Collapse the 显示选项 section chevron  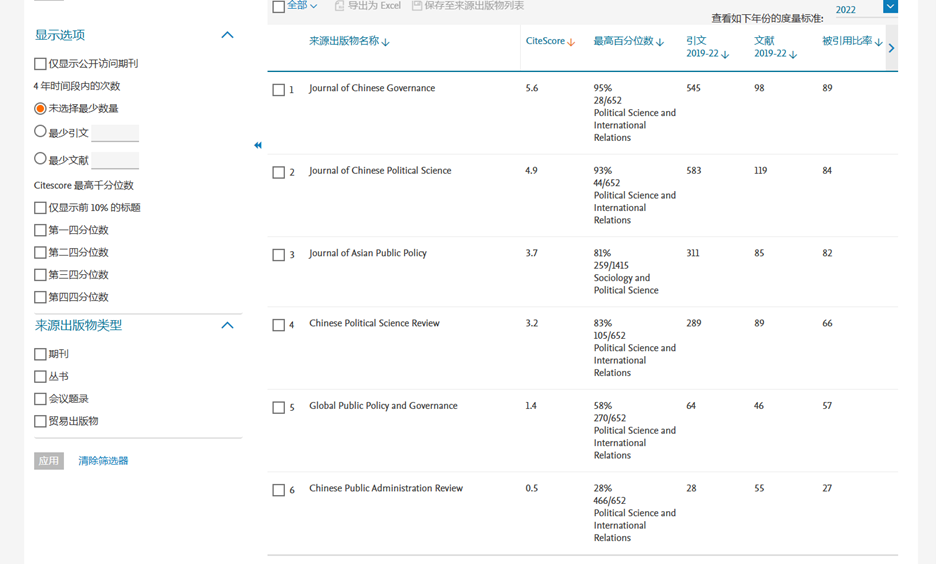click(227, 35)
